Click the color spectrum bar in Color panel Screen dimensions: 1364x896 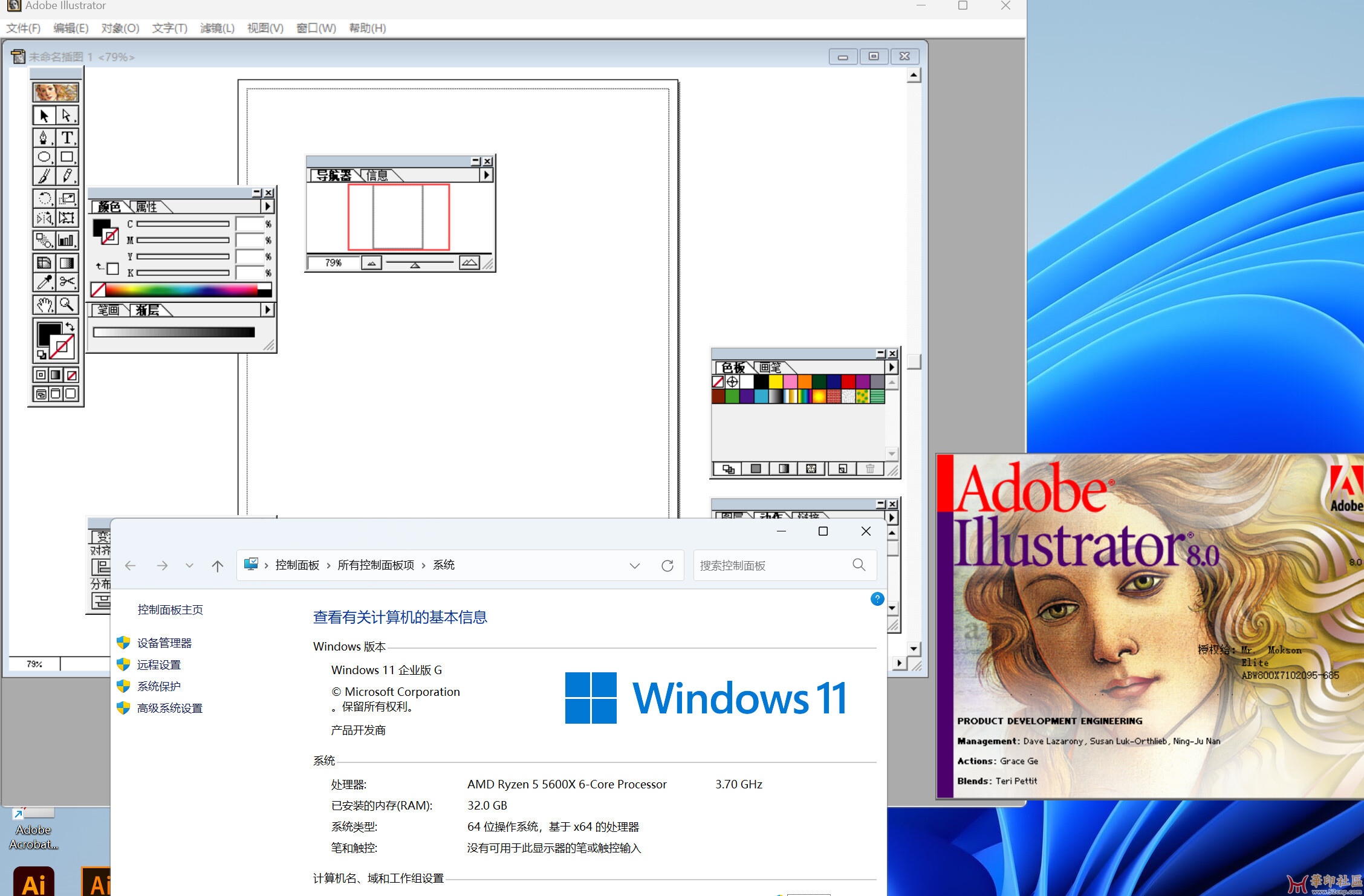pyautogui.click(x=181, y=290)
